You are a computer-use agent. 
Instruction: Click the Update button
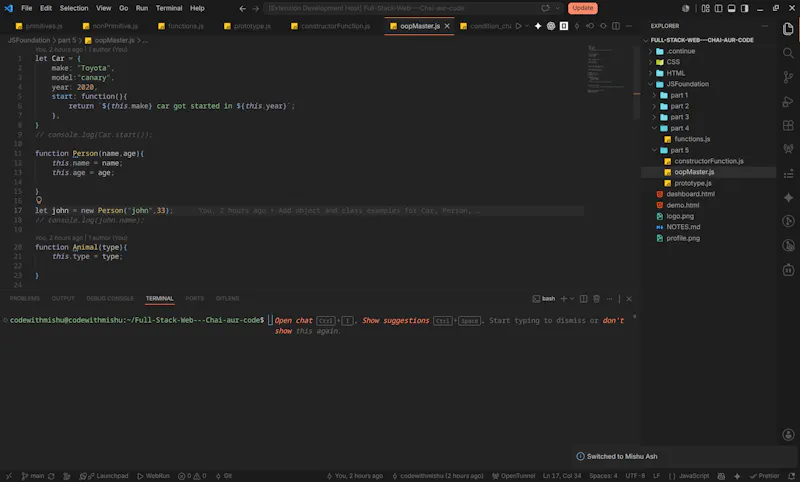pos(583,8)
